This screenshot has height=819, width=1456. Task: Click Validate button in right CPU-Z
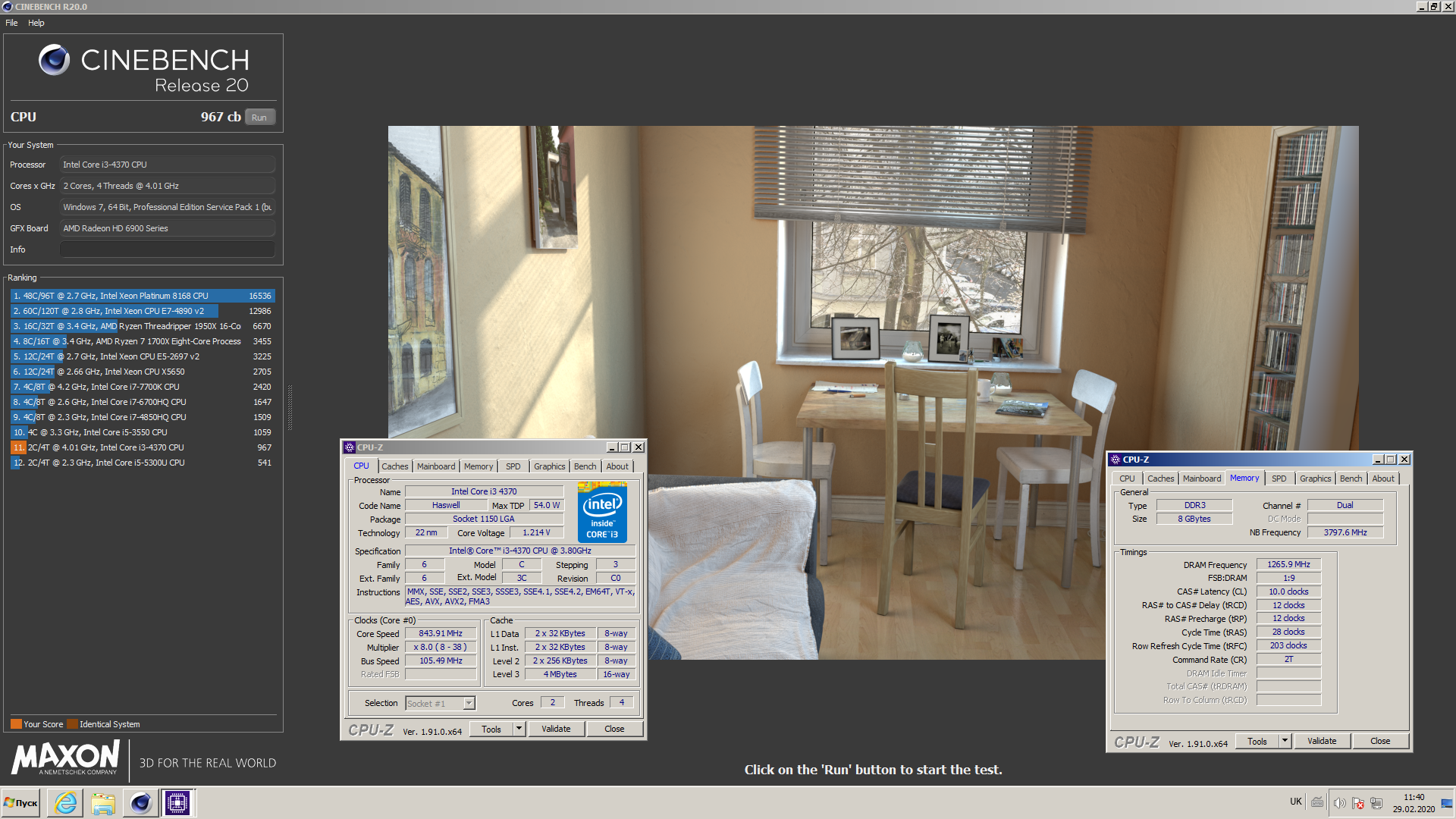pos(1322,741)
